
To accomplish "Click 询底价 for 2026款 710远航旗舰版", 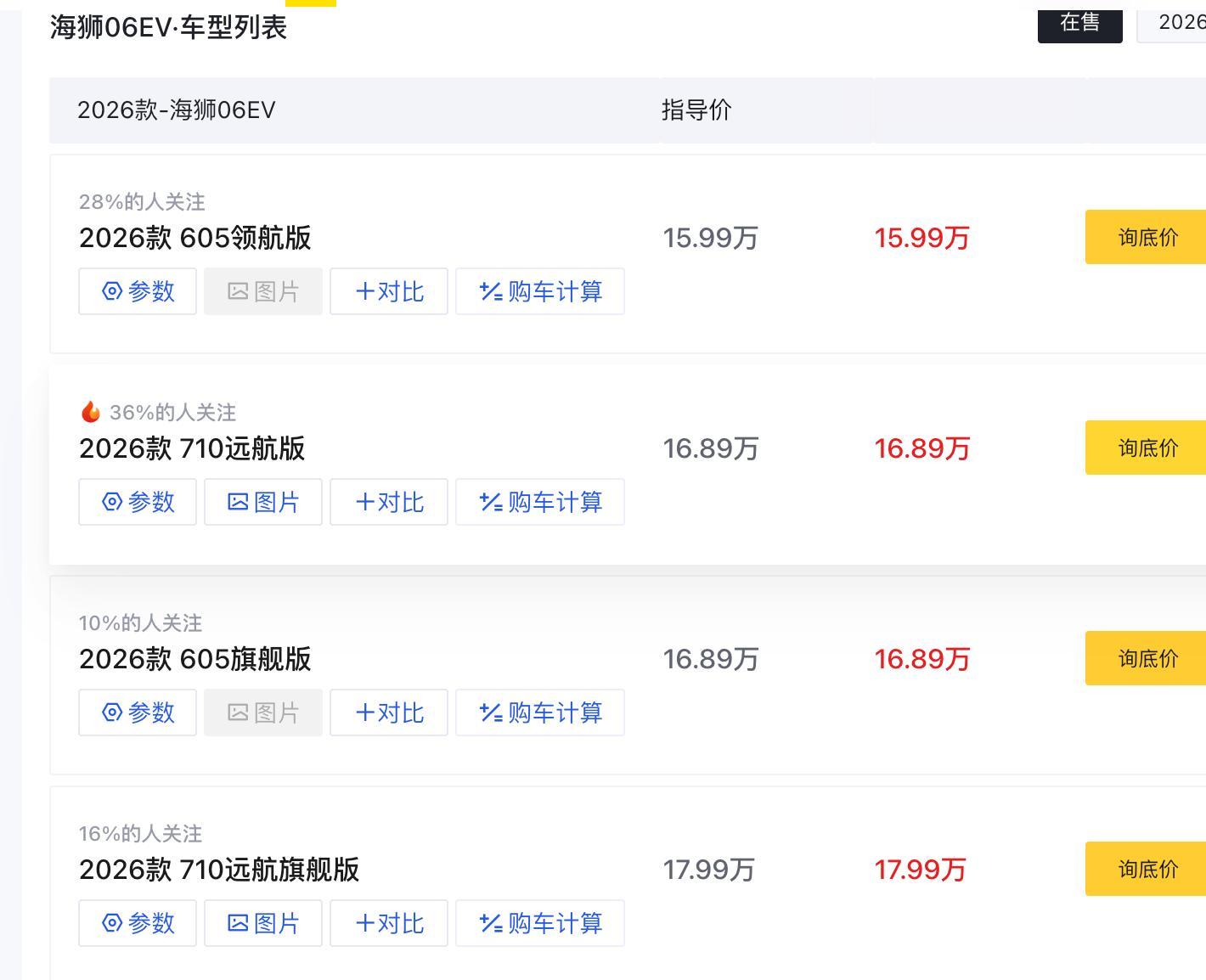I will click(x=1147, y=869).
